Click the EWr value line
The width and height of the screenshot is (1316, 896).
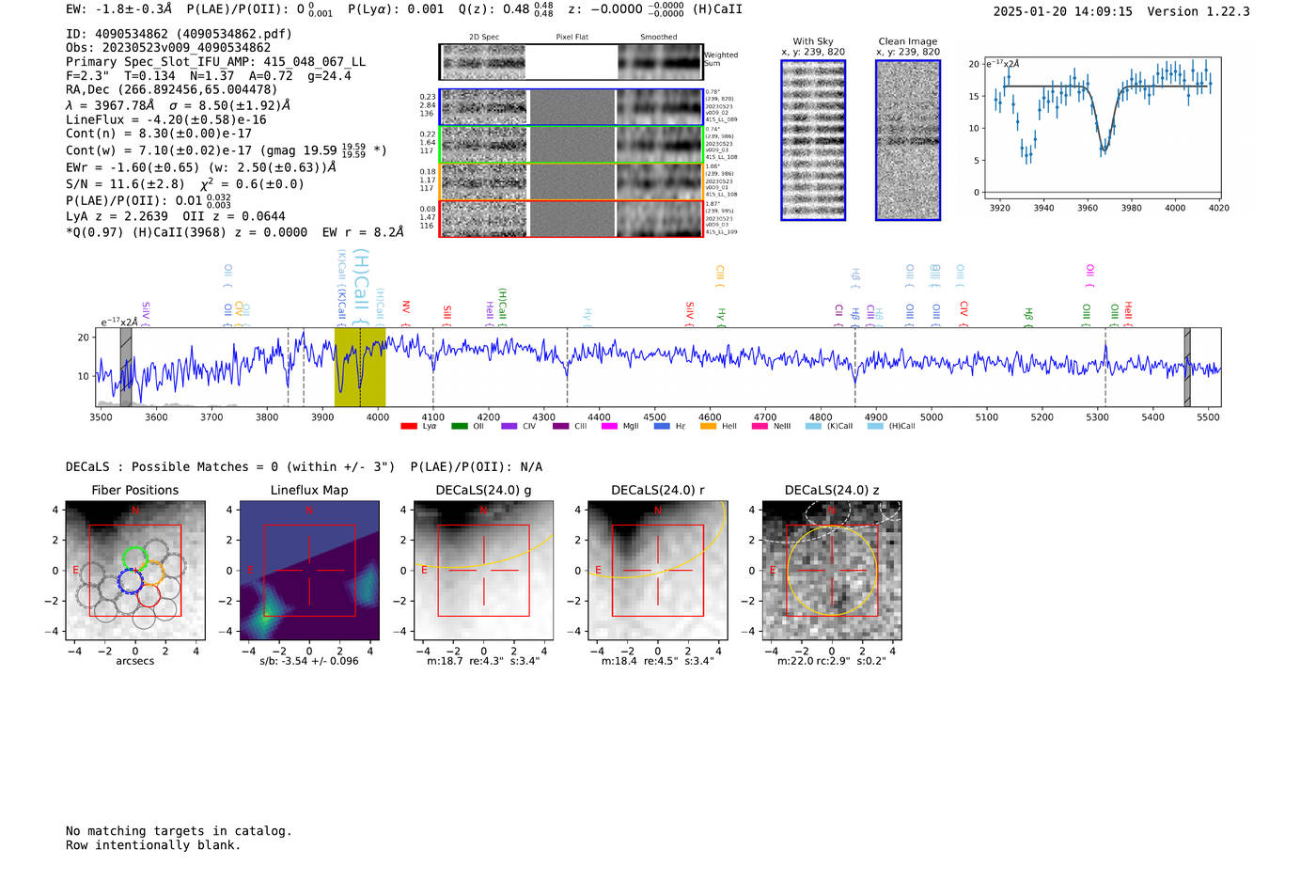(201, 167)
